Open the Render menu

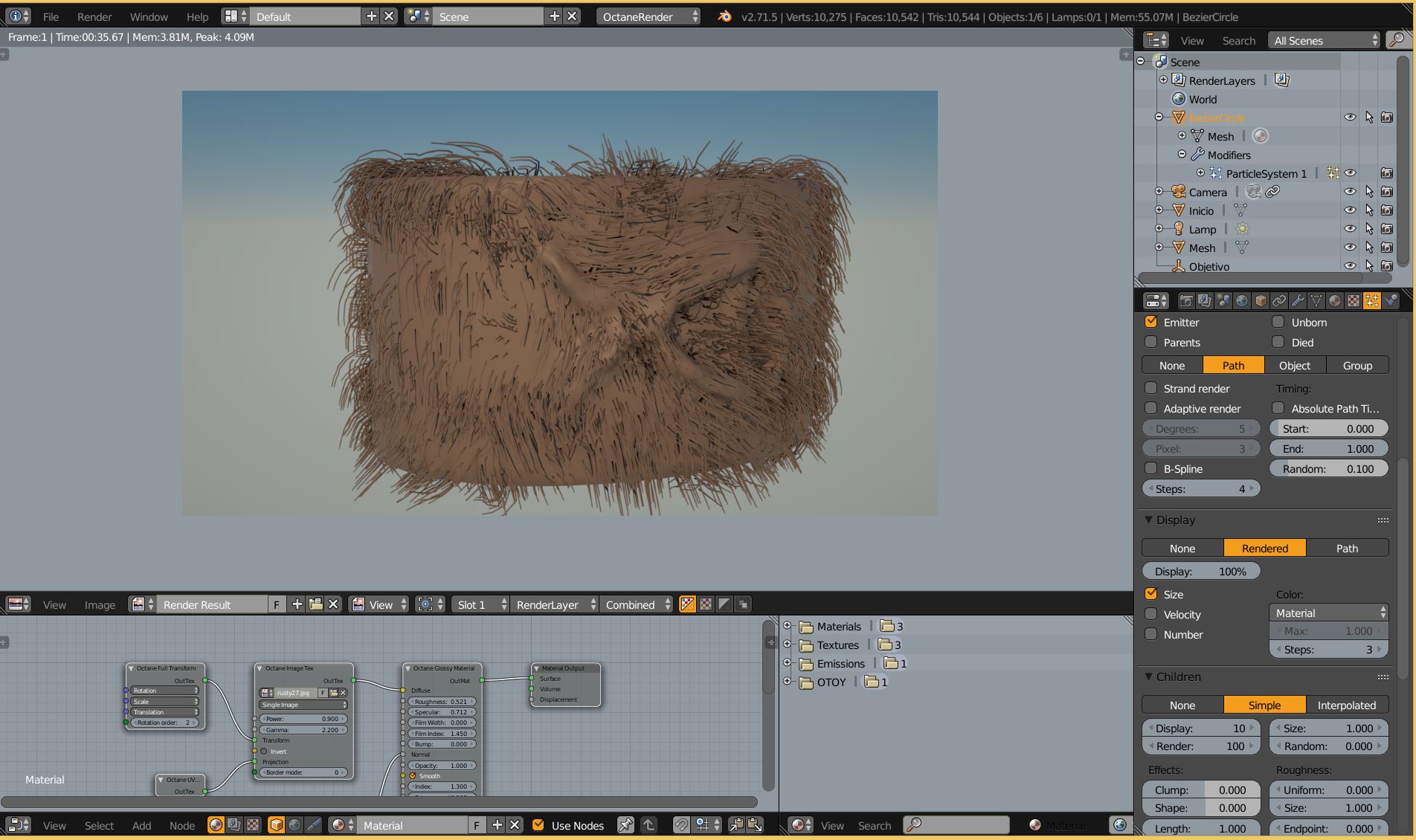(94, 16)
